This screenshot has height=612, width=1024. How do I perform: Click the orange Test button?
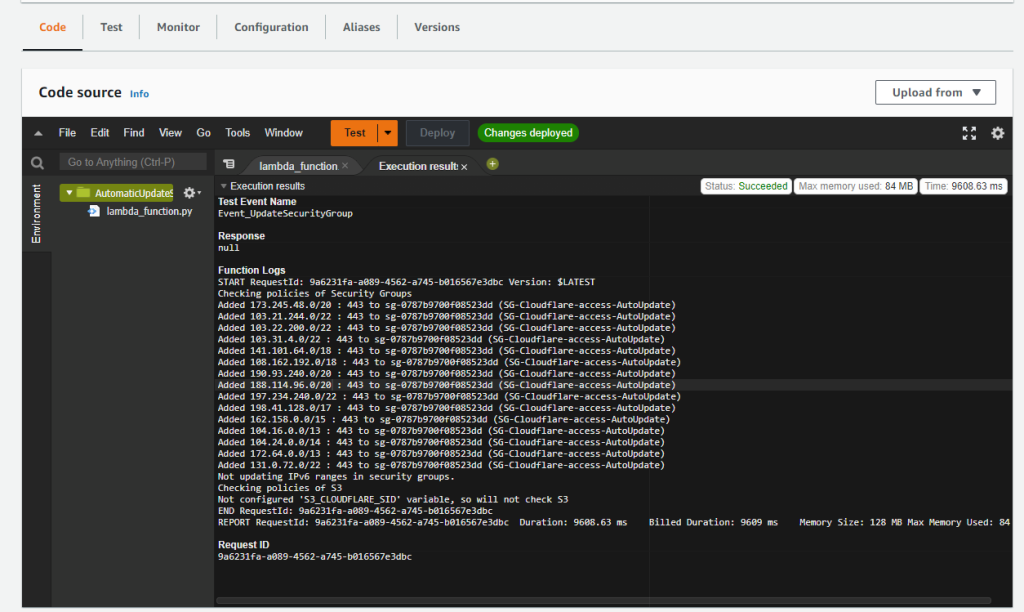tap(354, 133)
